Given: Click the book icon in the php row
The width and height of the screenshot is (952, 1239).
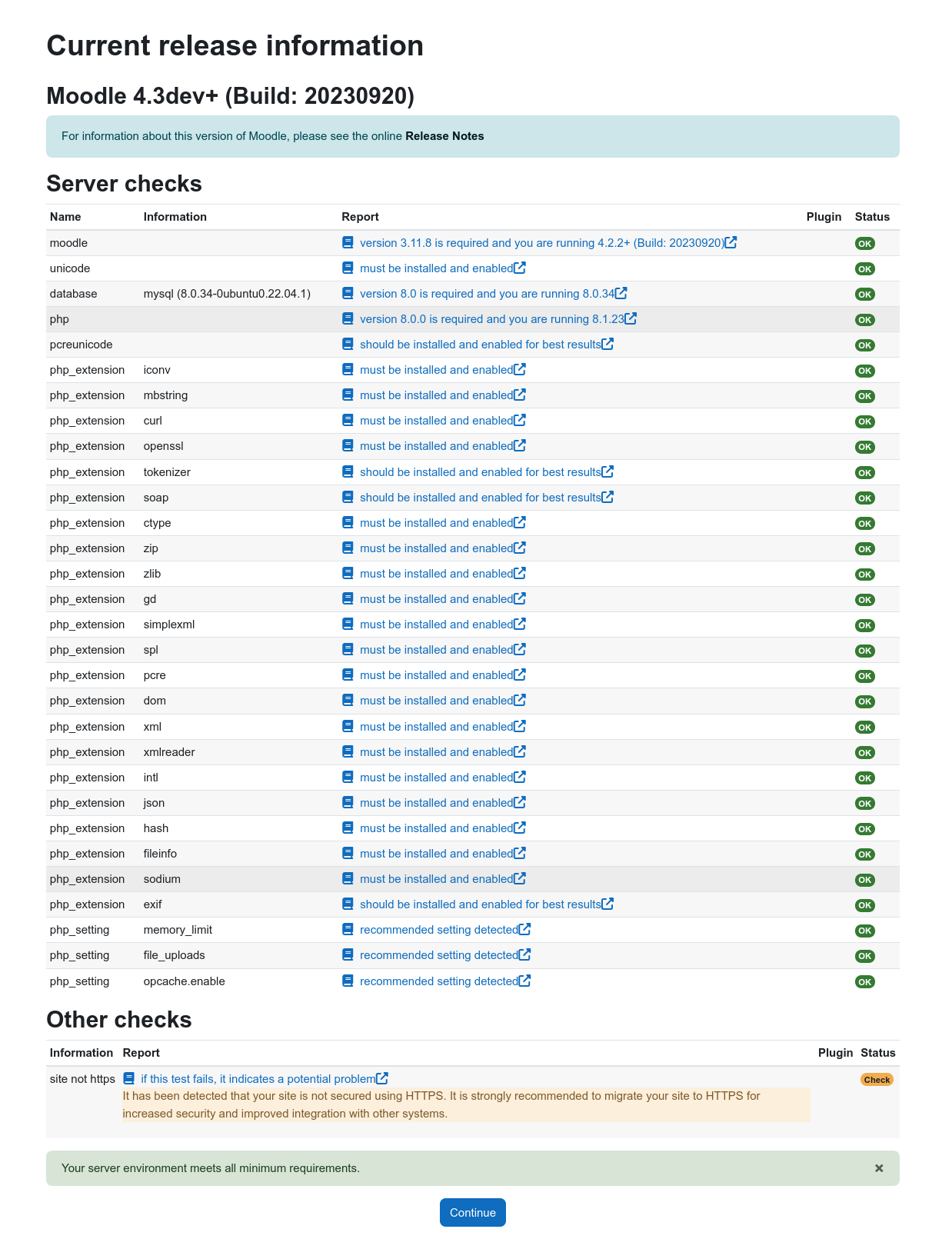Looking at the screenshot, I should [348, 318].
